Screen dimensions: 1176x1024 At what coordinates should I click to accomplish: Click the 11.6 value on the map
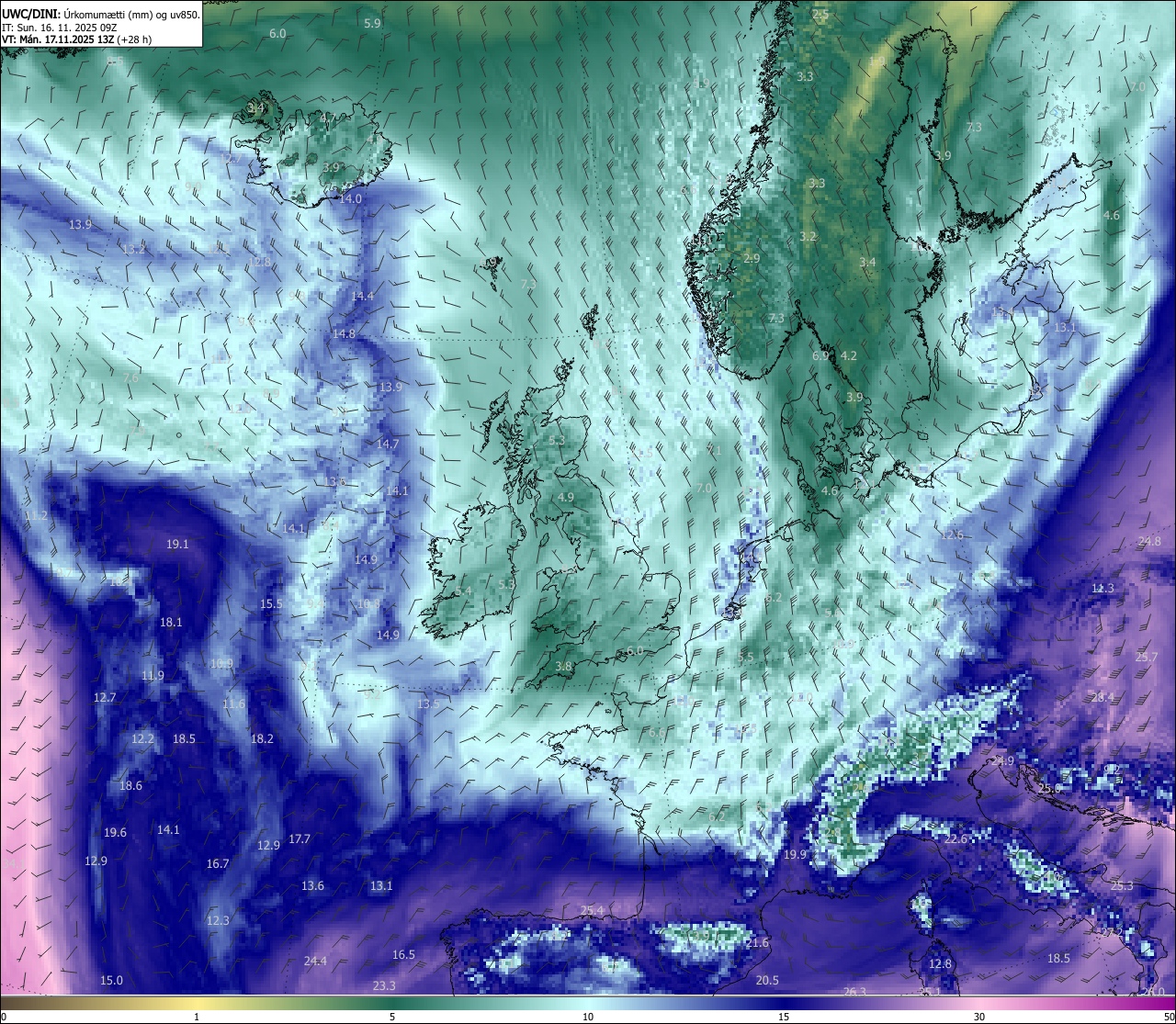[233, 703]
